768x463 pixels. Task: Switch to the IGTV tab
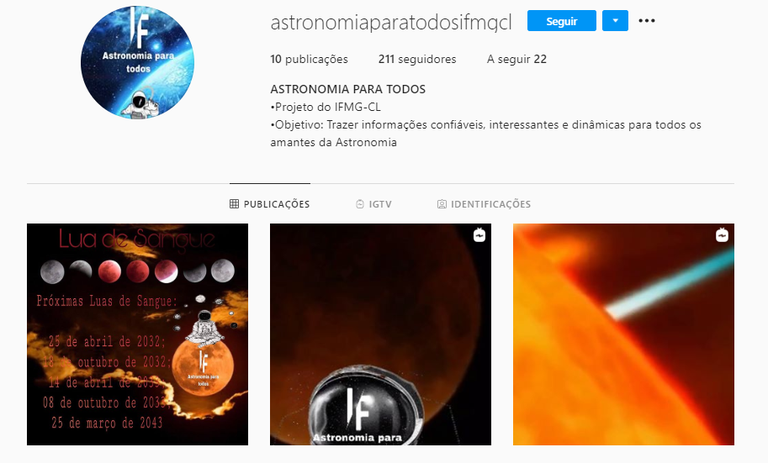pos(374,204)
